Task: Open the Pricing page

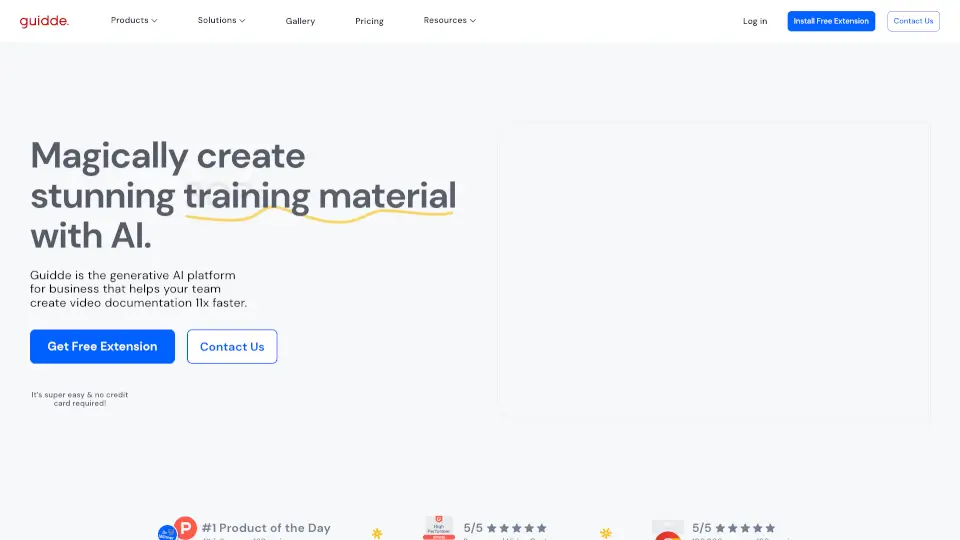Action: coord(369,21)
